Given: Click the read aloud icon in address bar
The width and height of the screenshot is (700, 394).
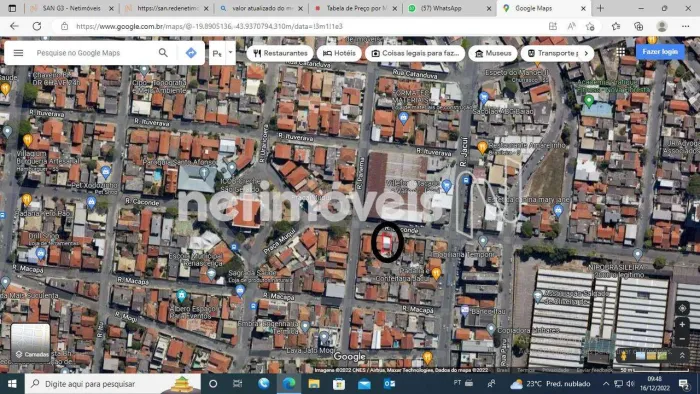Looking at the screenshot, I should click(x=571, y=26).
